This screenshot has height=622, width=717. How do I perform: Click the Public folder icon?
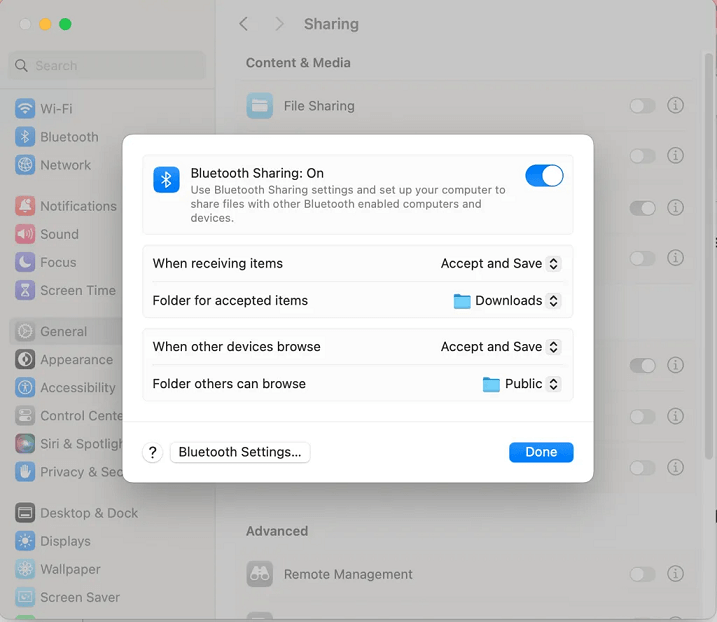pyautogui.click(x=491, y=384)
